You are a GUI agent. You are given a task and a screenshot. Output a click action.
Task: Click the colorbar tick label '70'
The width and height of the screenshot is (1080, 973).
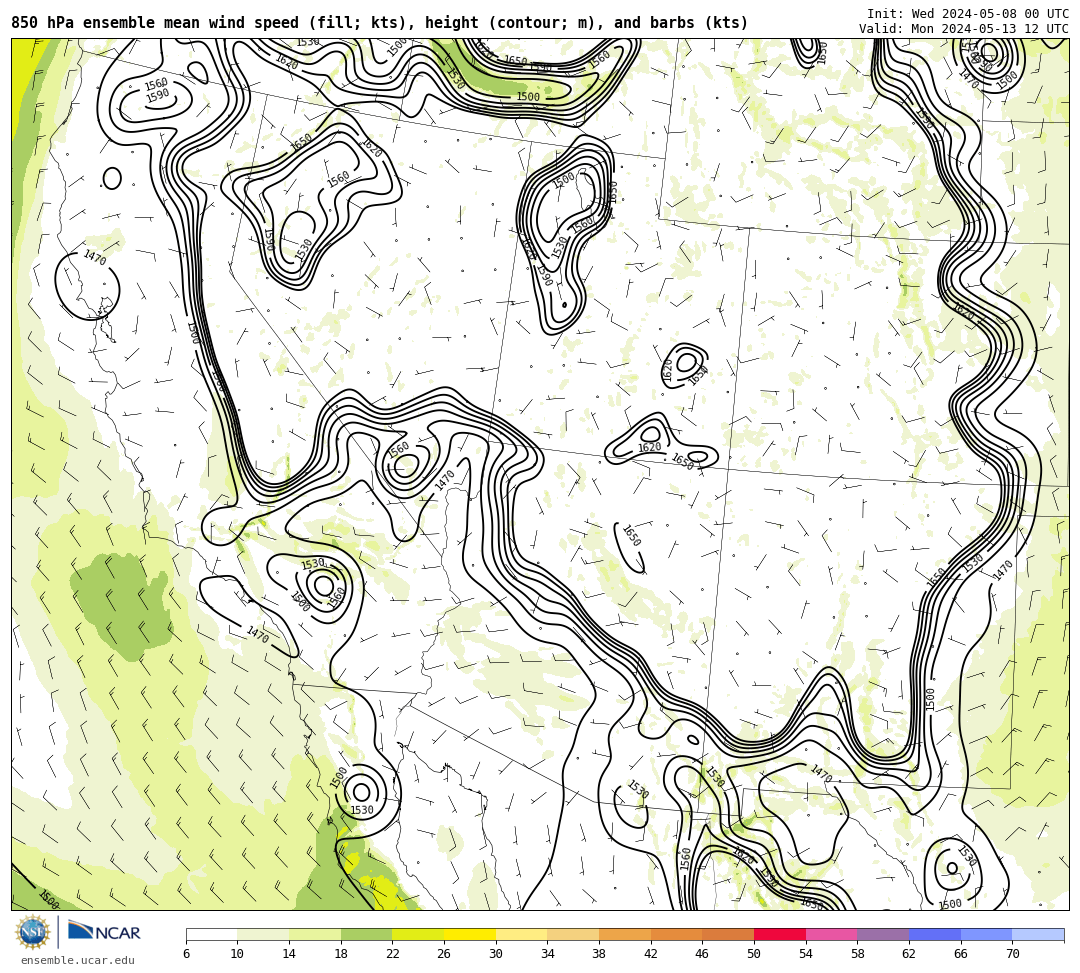[1012, 954]
